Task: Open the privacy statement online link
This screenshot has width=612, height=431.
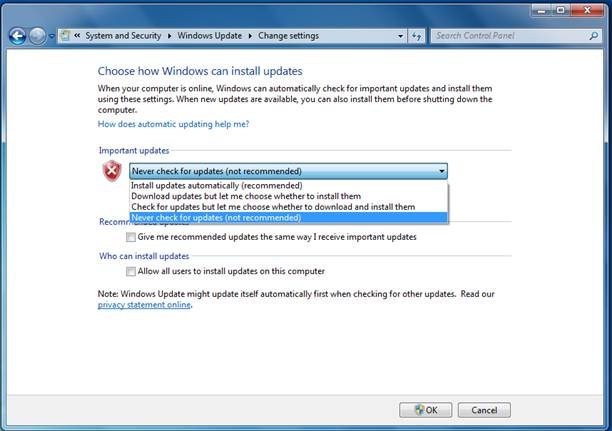Action: coord(144,305)
